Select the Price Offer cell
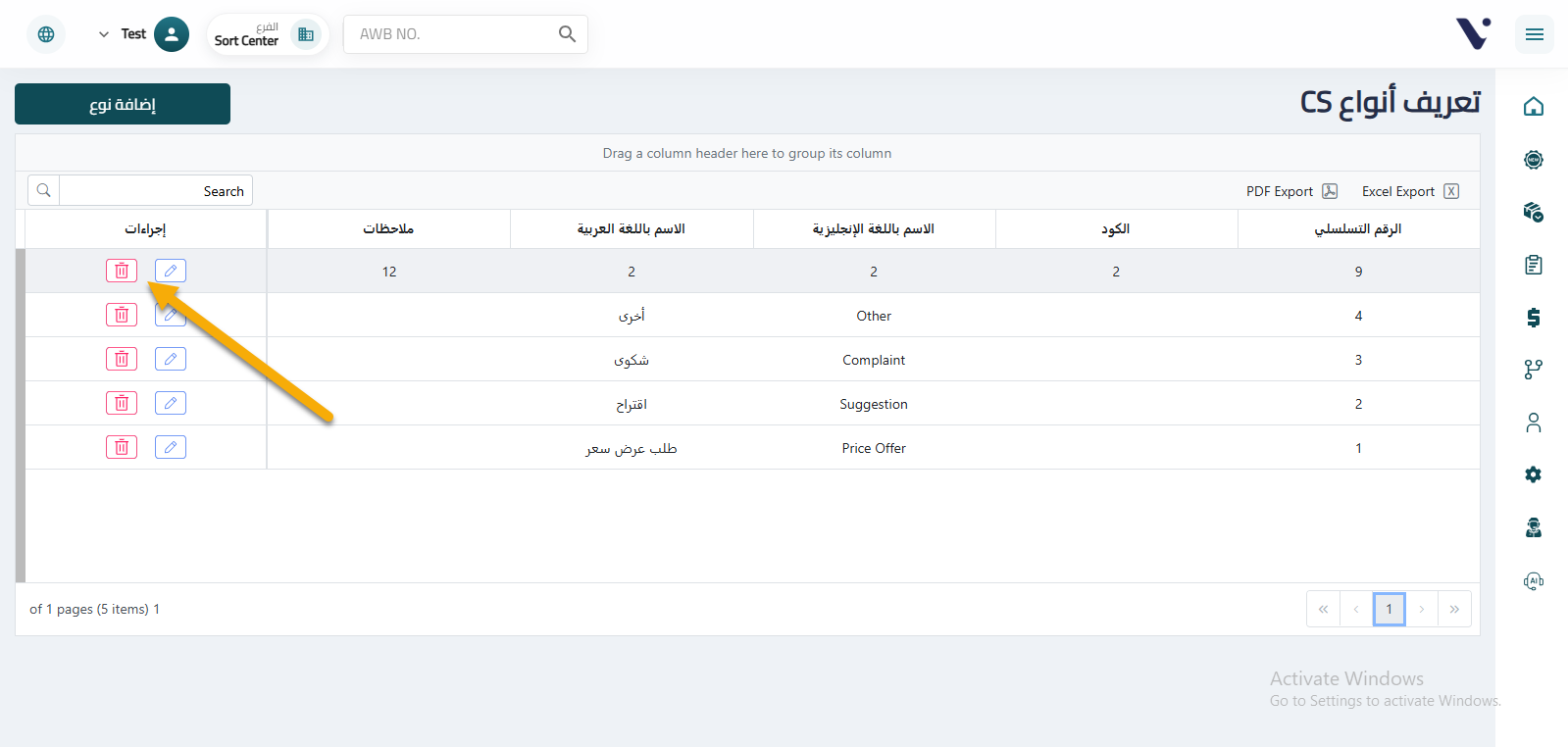 pos(874,448)
